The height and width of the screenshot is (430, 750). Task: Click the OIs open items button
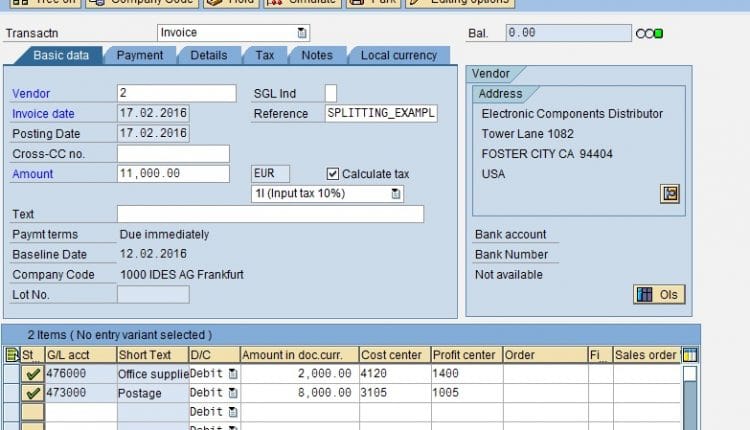(659, 295)
